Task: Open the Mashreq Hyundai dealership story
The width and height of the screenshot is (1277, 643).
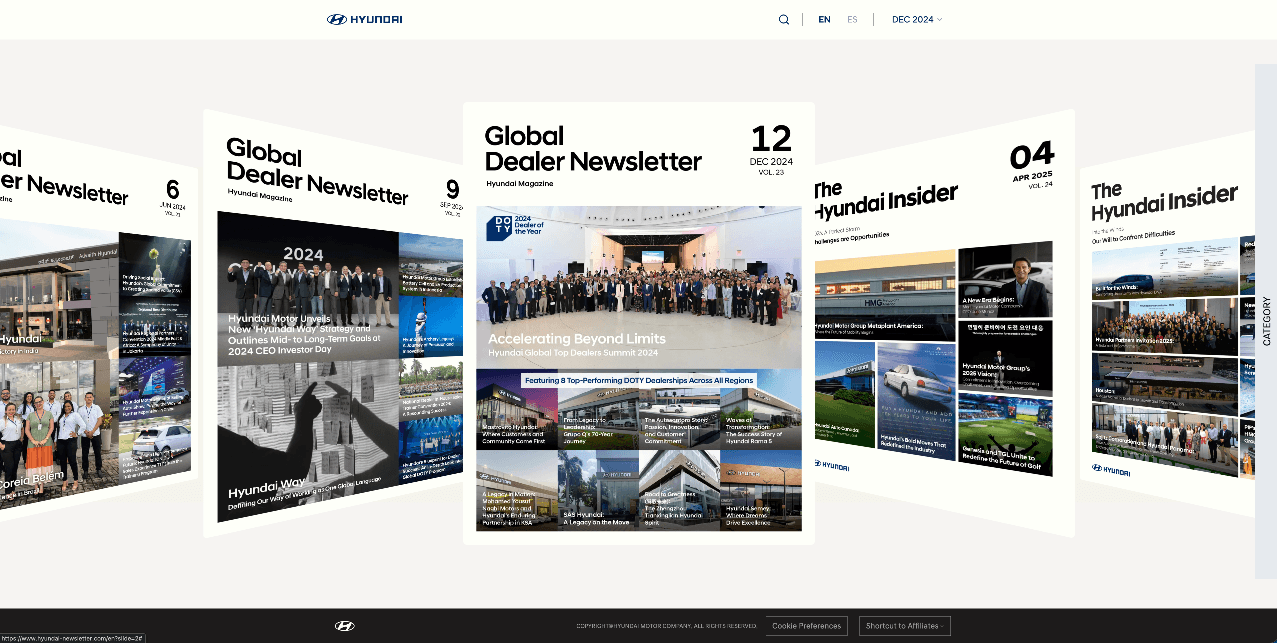Action: tap(516, 411)
